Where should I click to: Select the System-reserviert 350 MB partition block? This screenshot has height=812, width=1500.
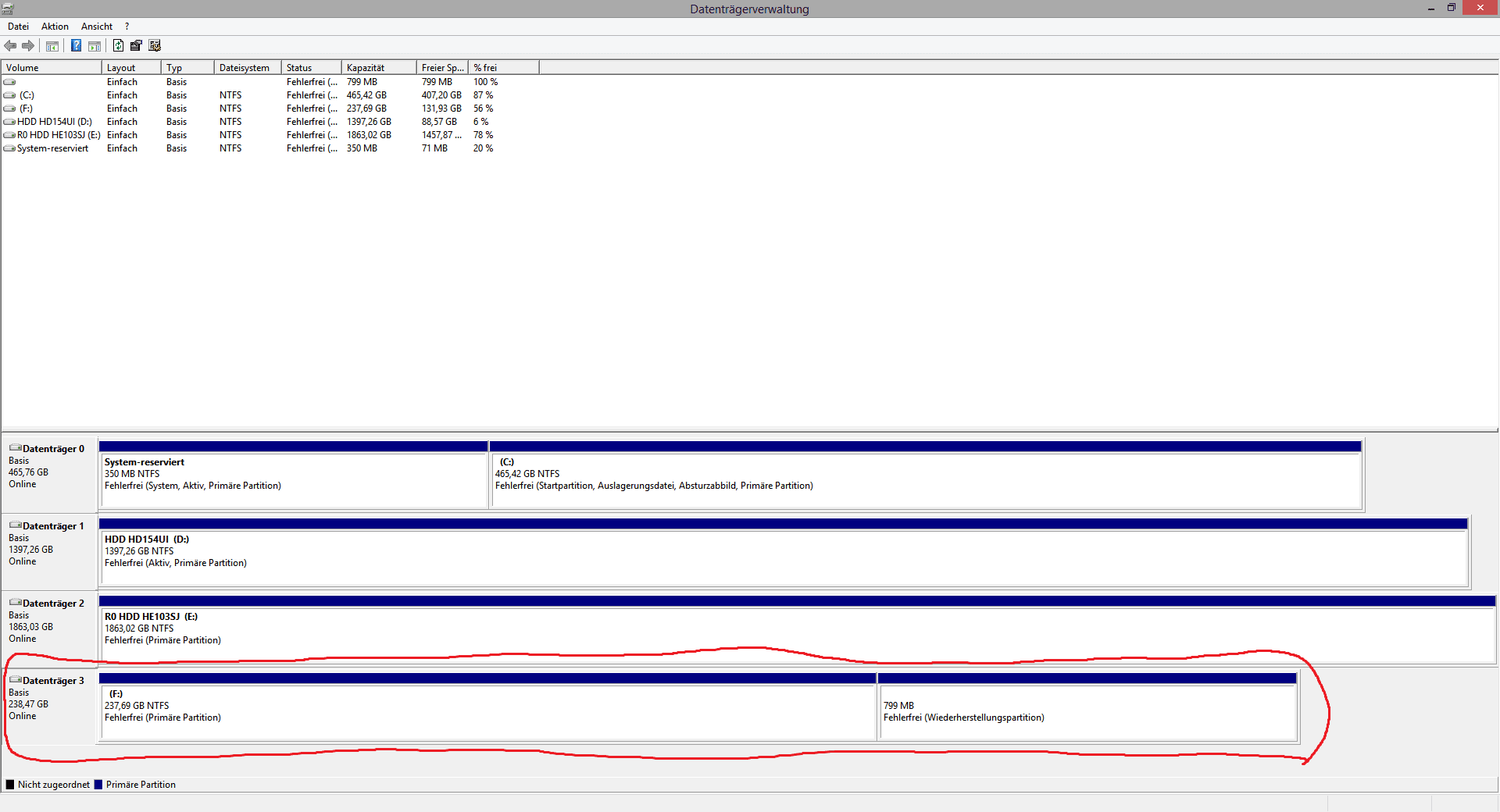294,475
